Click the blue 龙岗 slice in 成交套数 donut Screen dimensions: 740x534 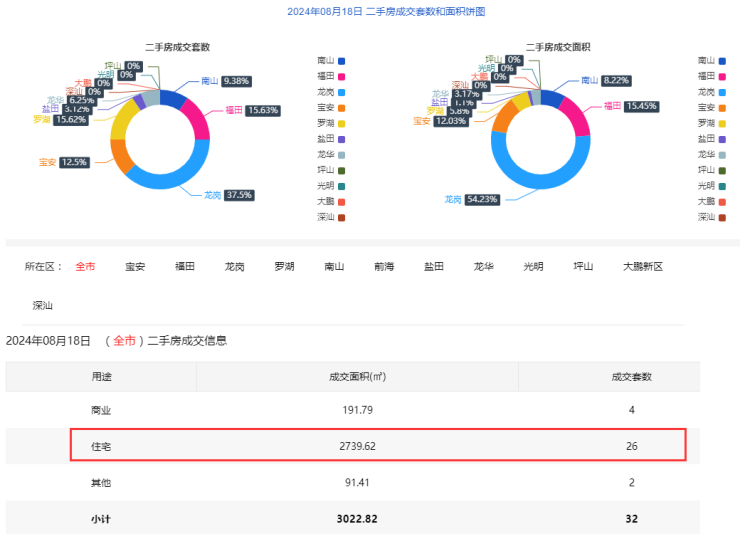(181, 181)
